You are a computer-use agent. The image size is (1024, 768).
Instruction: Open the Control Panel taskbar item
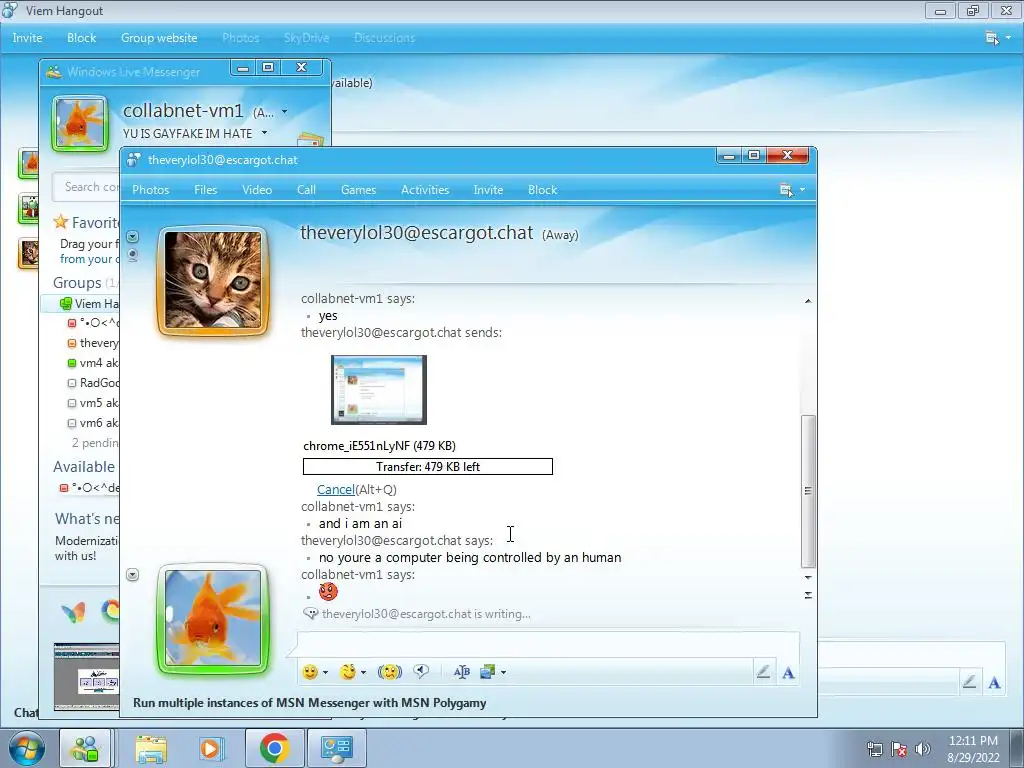pyautogui.click(x=337, y=748)
